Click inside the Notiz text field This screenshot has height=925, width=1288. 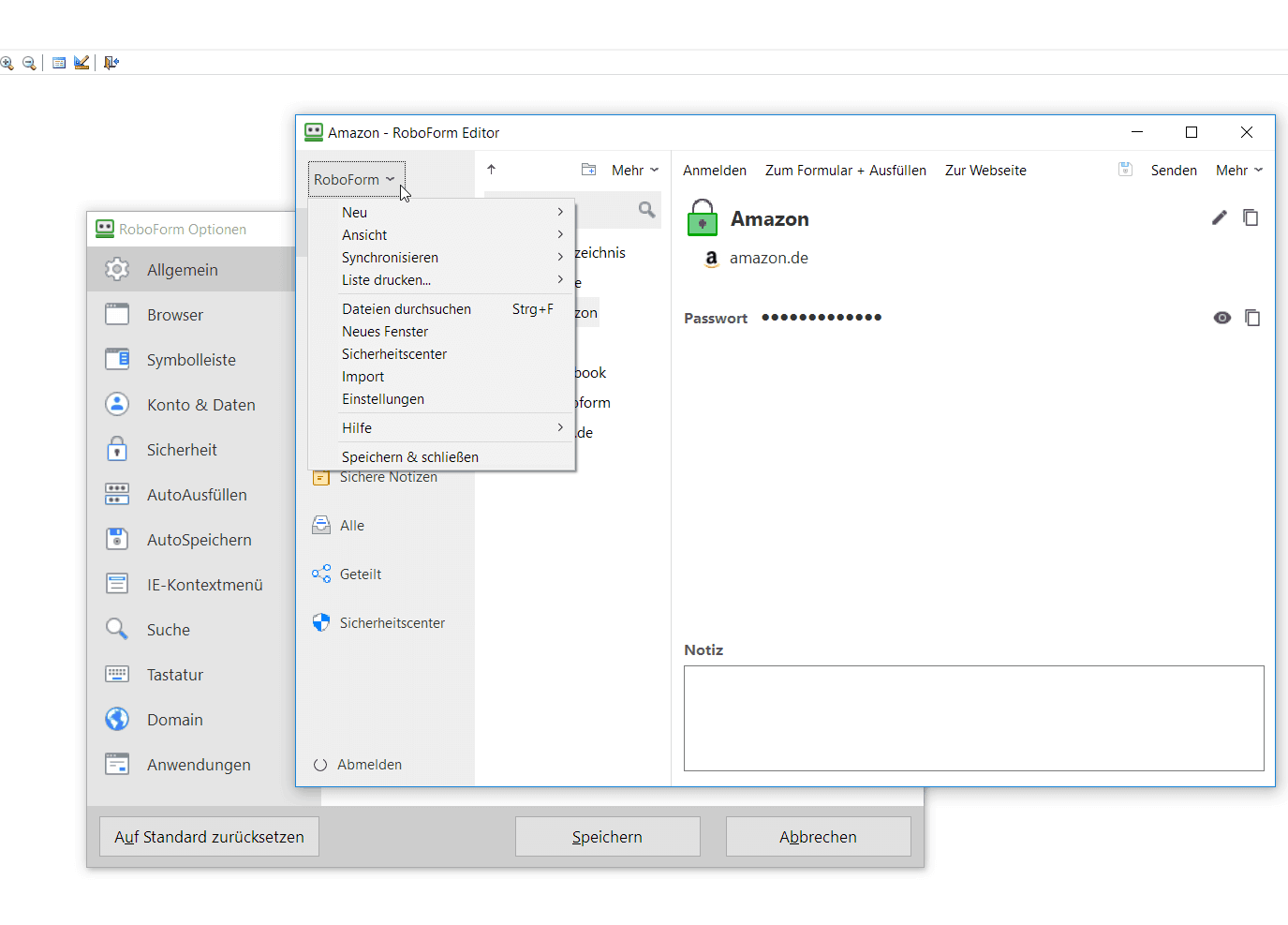[x=974, y=719]
